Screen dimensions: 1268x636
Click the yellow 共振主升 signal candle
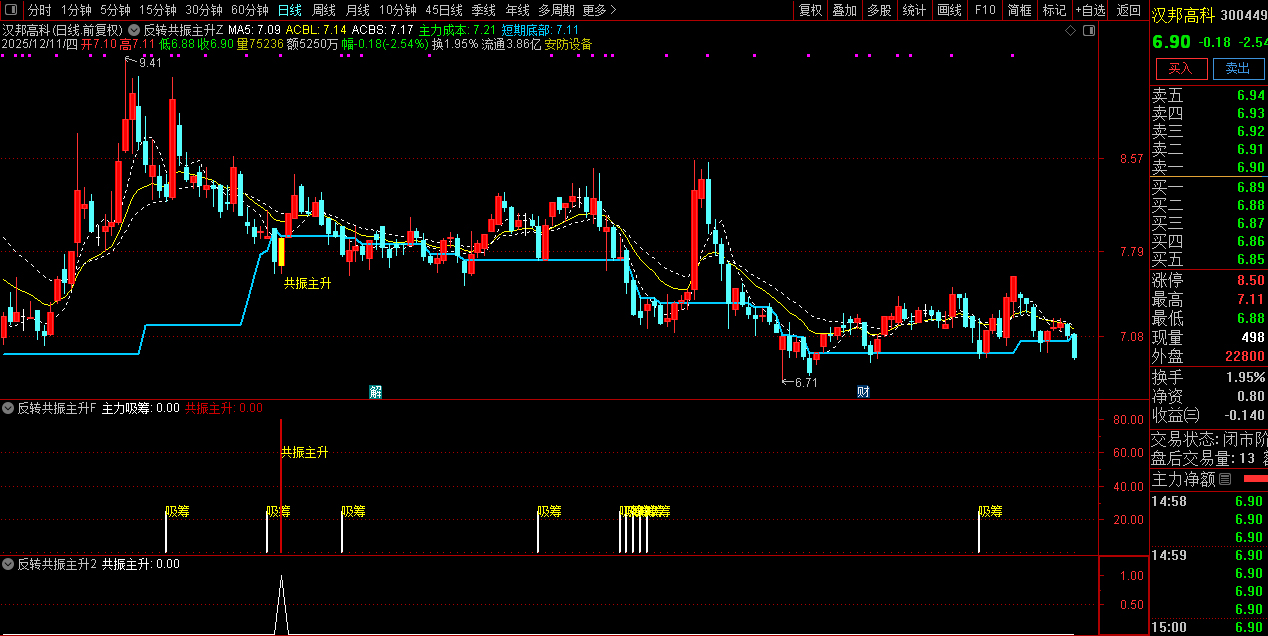tap(282, 251)
